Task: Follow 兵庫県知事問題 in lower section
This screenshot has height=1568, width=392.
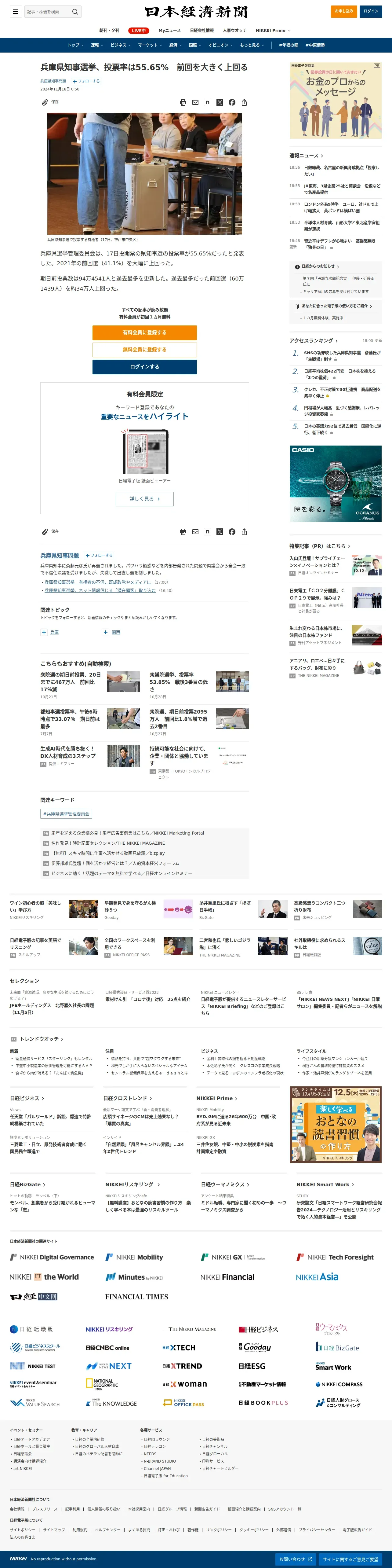Action: pos(99,555)
